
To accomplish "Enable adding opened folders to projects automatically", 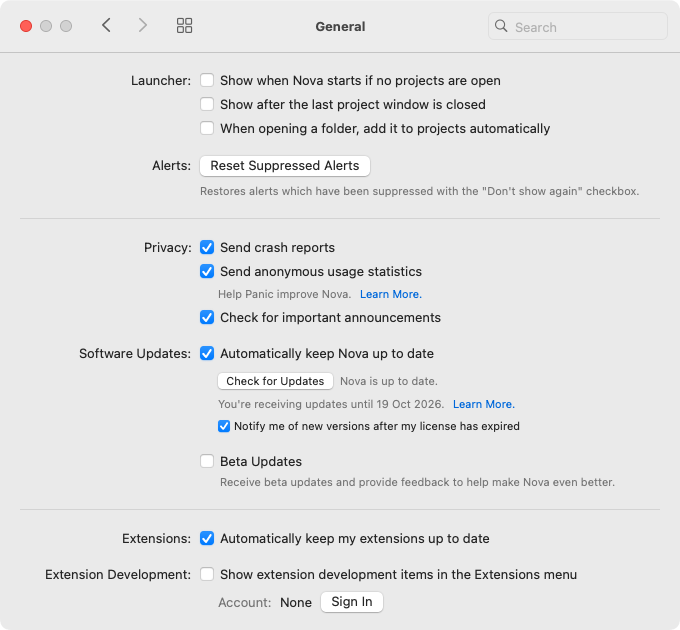I will (x=207, y=128).
